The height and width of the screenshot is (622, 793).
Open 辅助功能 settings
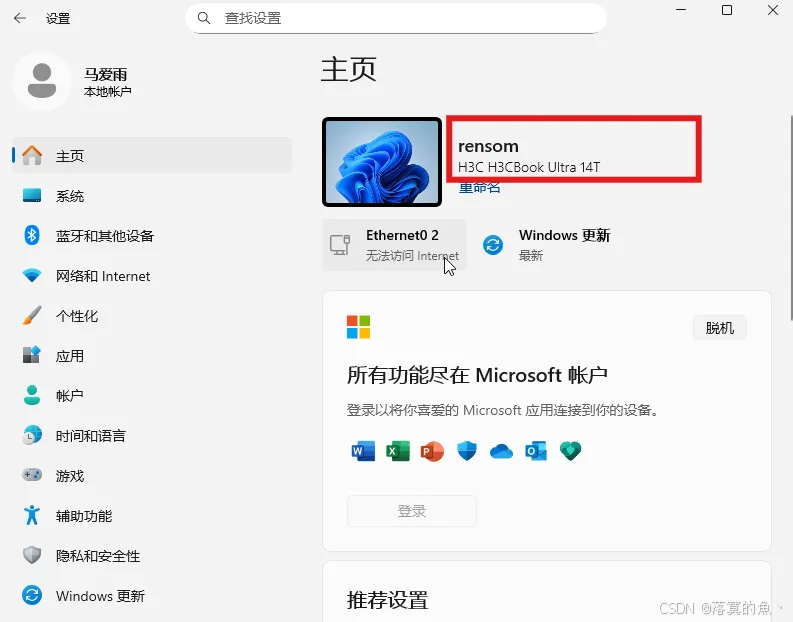click(x=152, y=516)
